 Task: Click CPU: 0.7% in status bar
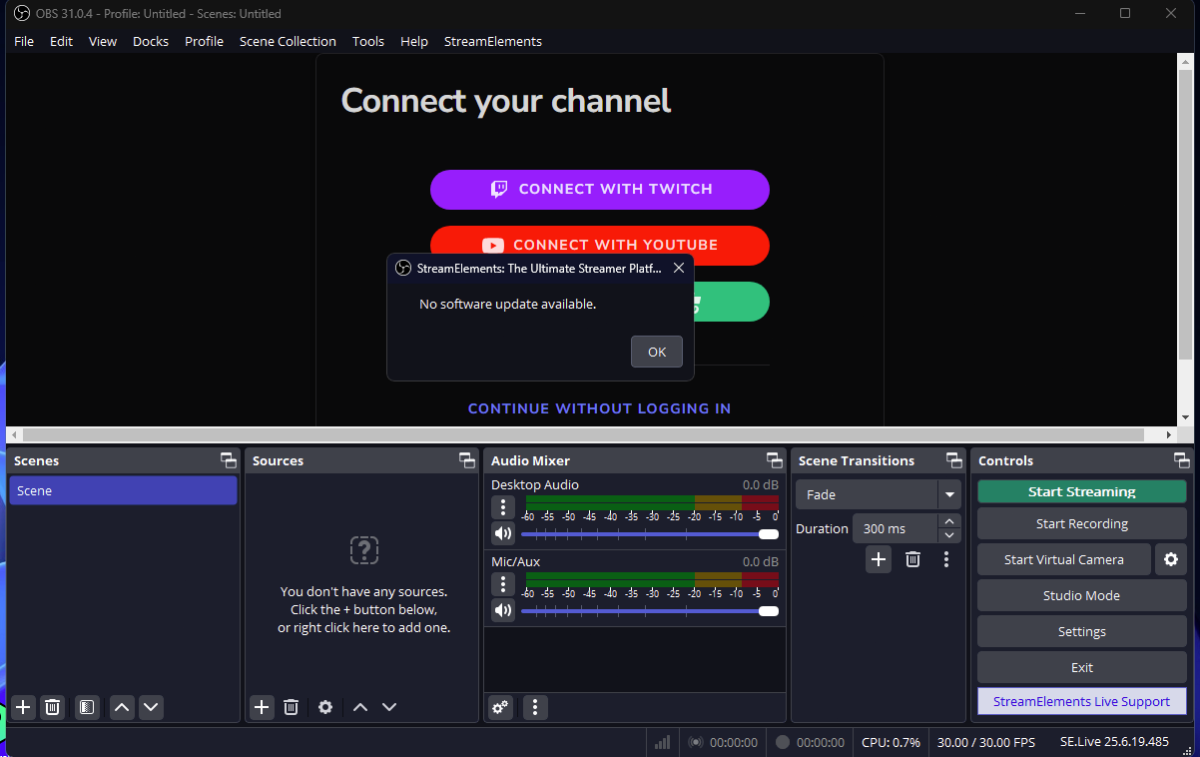pos(891,742)
